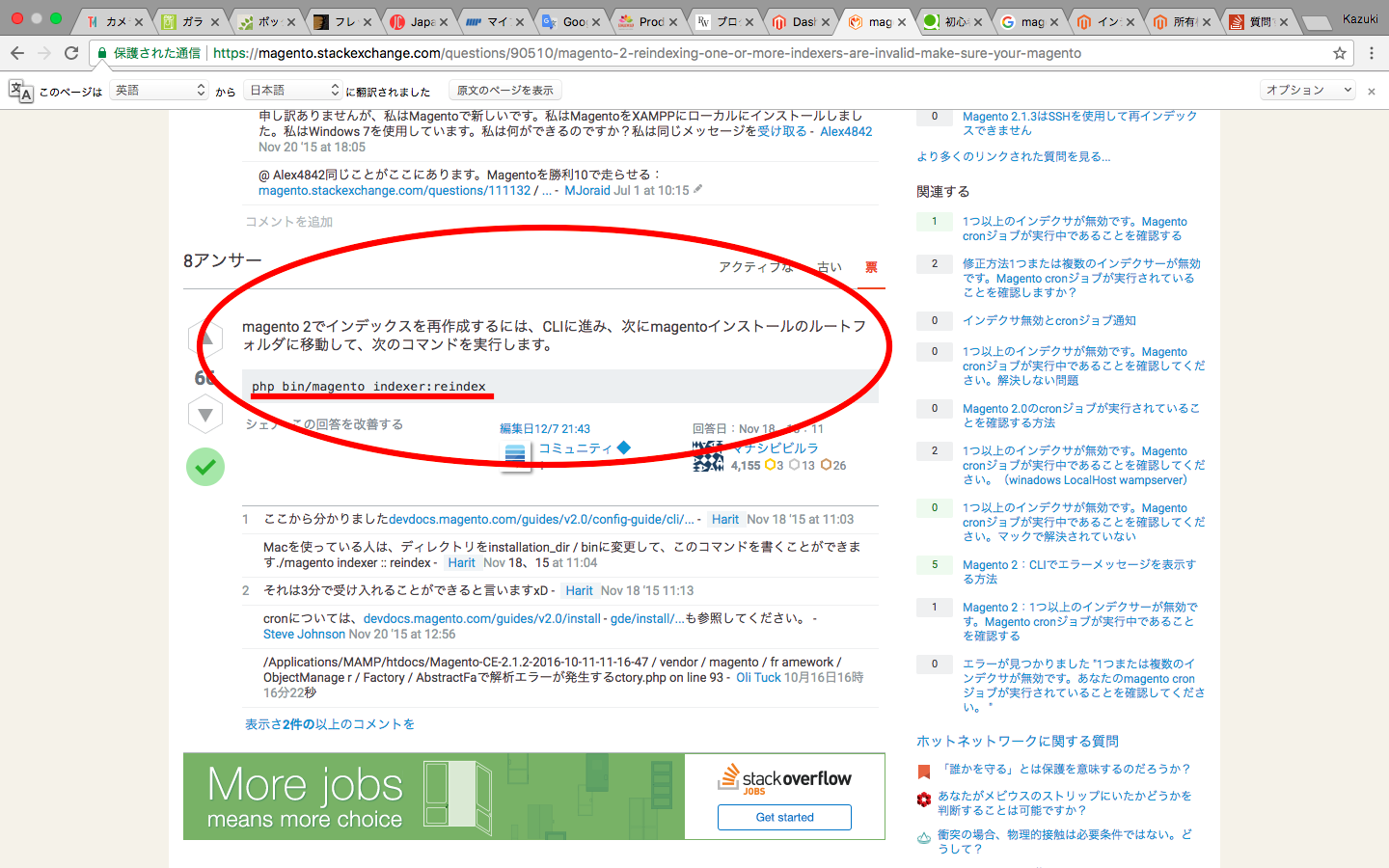Upvote the accepted answer
1389x868 pixels.
tap(205, 338)
